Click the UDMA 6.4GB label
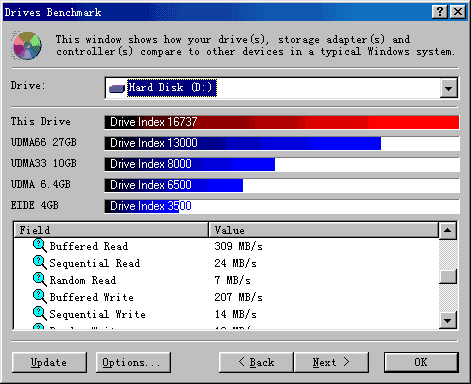Screen dimensions: 471x384 [41, 184]
